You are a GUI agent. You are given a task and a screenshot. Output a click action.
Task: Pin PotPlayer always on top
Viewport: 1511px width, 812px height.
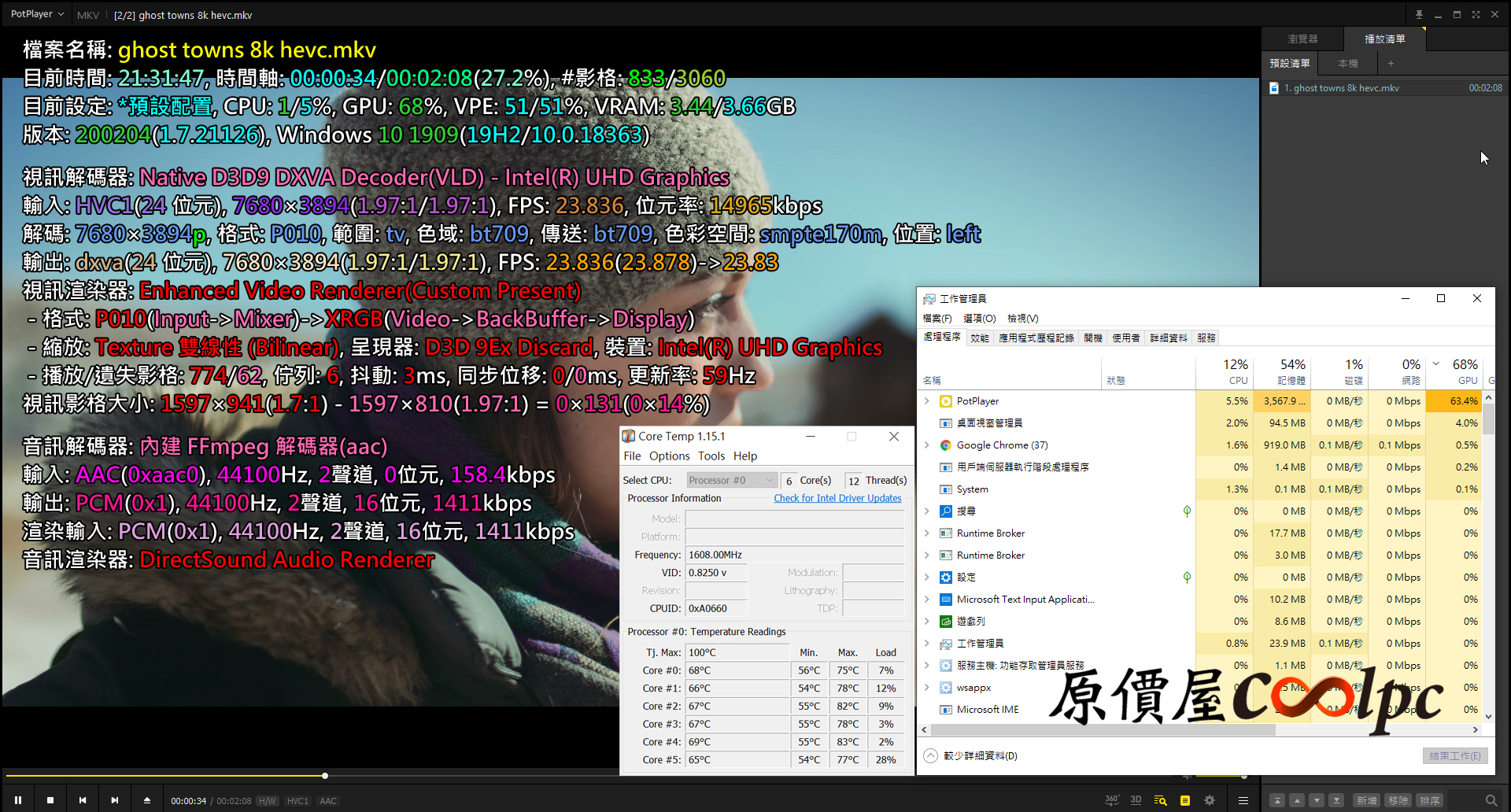tap(1419, 14)
